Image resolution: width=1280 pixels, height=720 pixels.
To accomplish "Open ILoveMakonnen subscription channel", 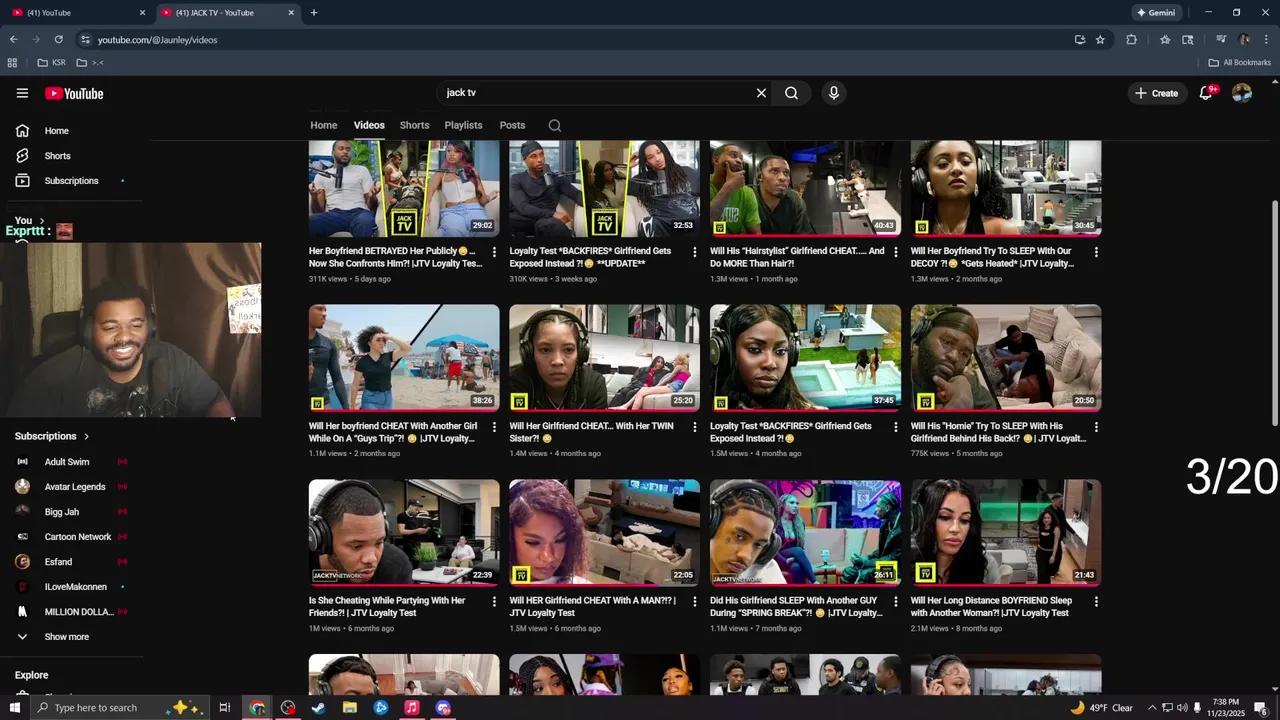I will (x=76, y=587).
